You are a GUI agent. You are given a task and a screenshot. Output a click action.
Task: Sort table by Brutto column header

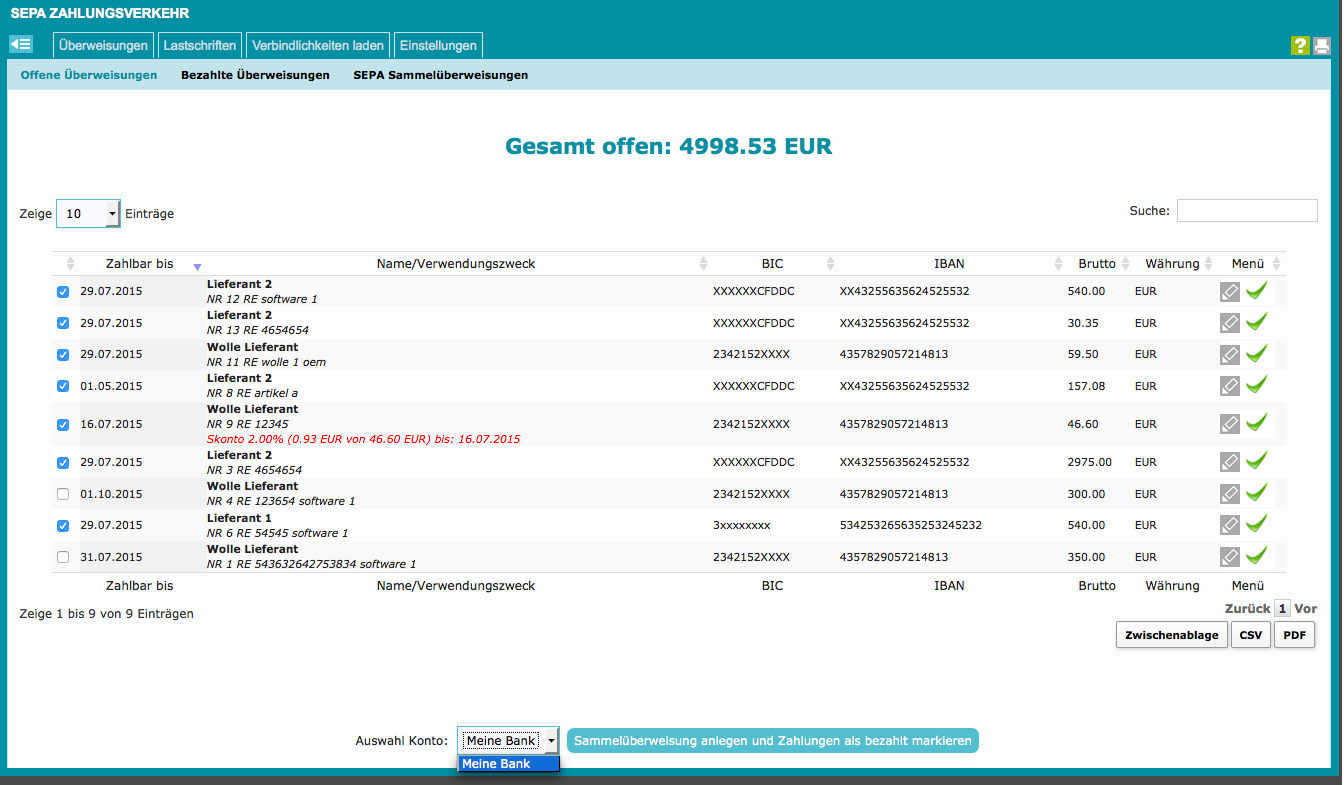point(1096,264)
